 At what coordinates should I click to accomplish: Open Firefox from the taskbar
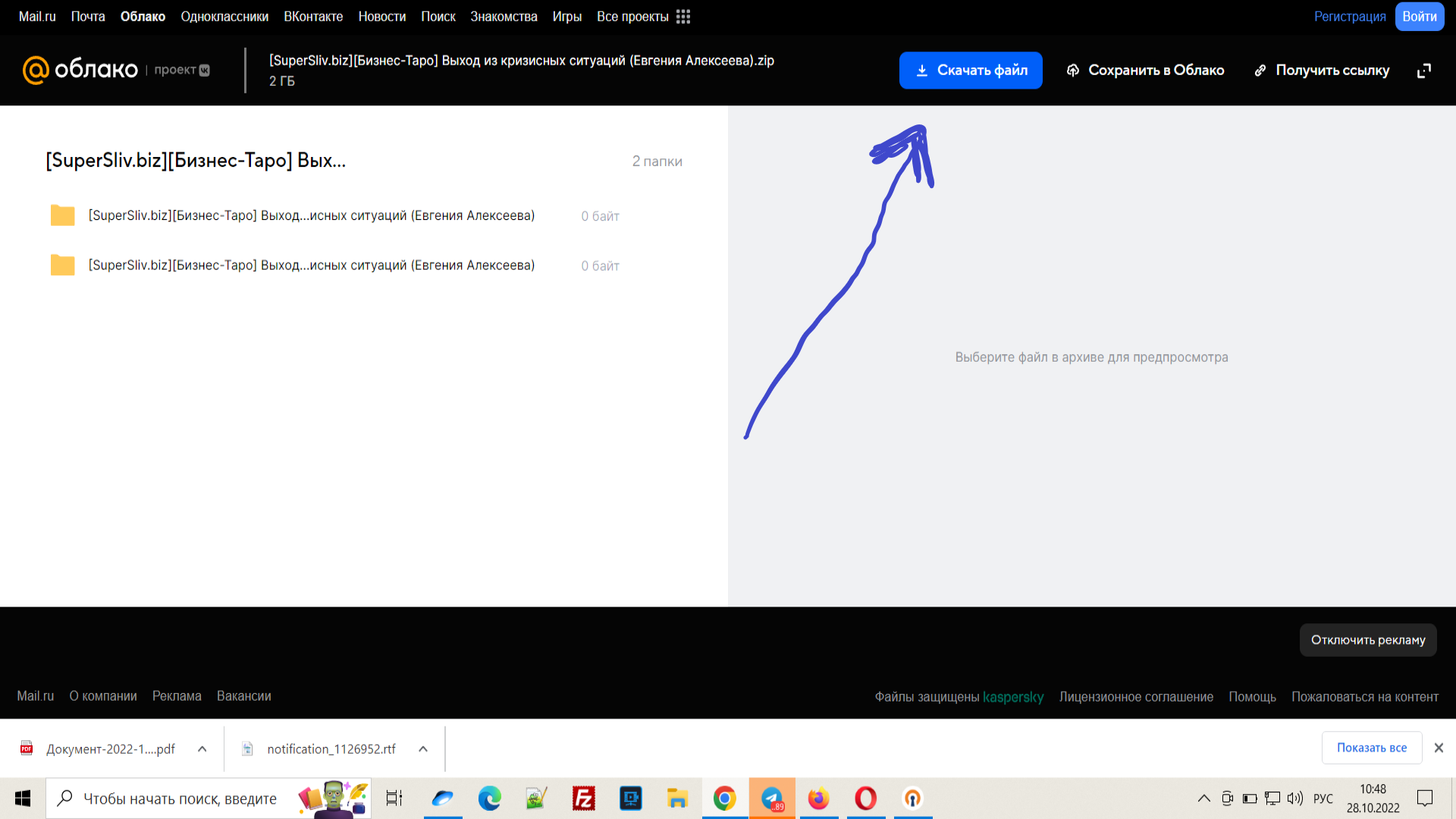point(819,799)
